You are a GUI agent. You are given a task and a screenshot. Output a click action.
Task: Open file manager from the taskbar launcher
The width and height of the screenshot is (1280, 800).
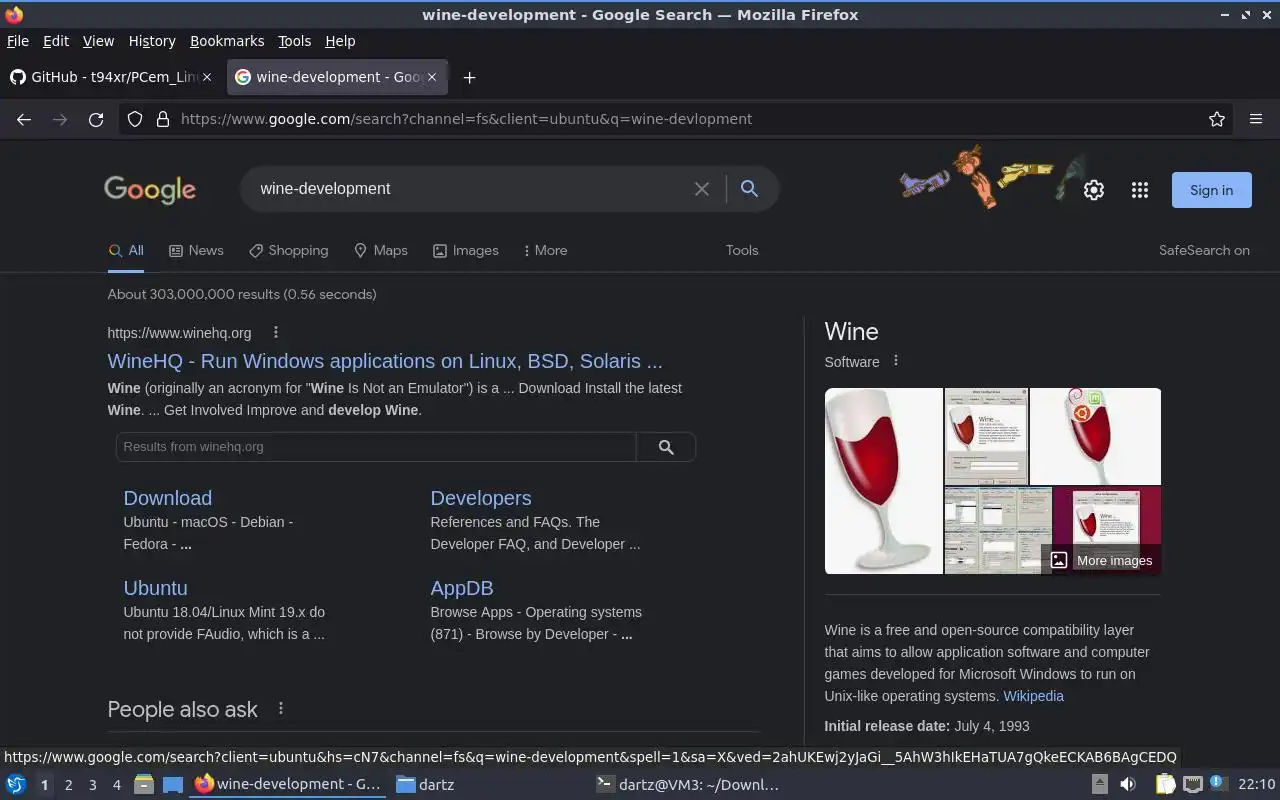pyautogui.click(x=144, y=785)
